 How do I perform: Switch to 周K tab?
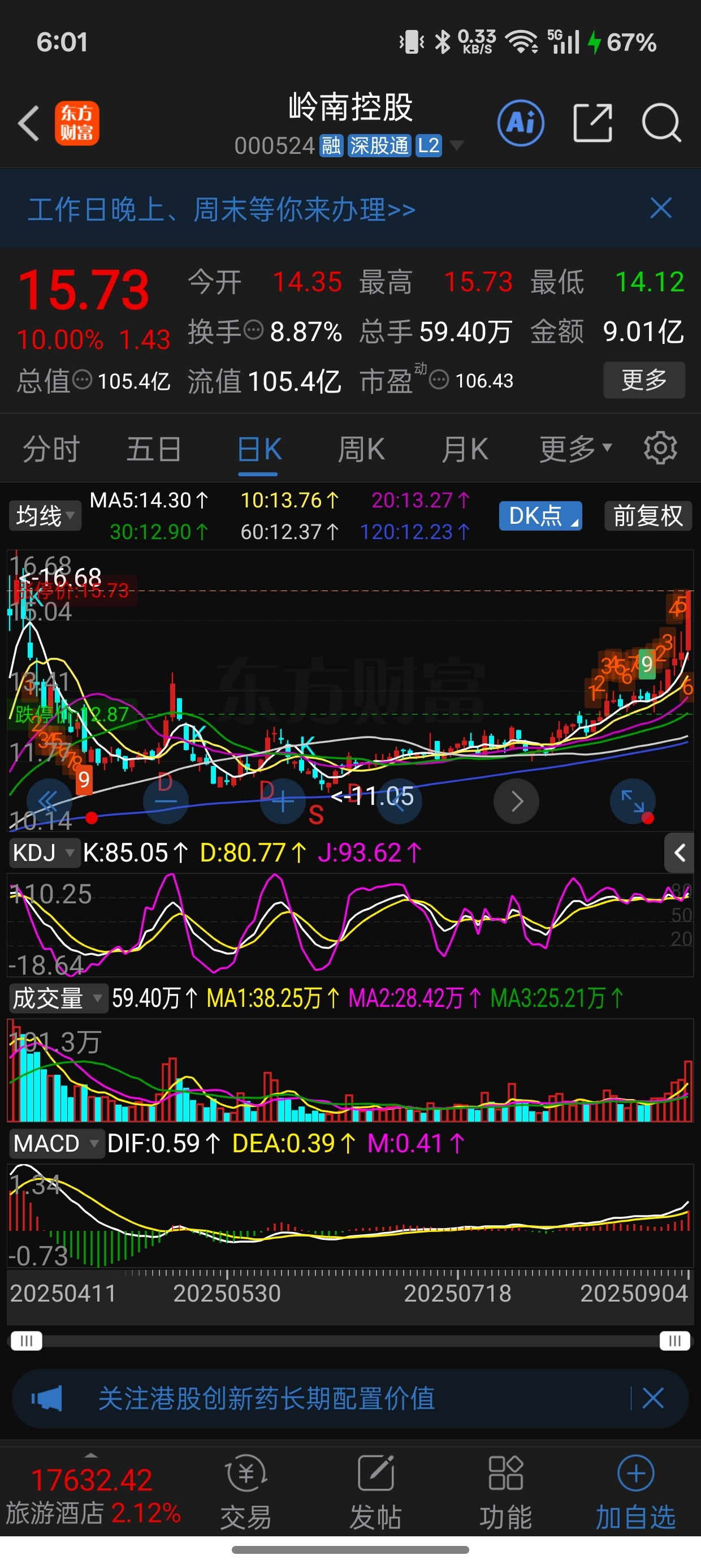click(x=361, y=449)
